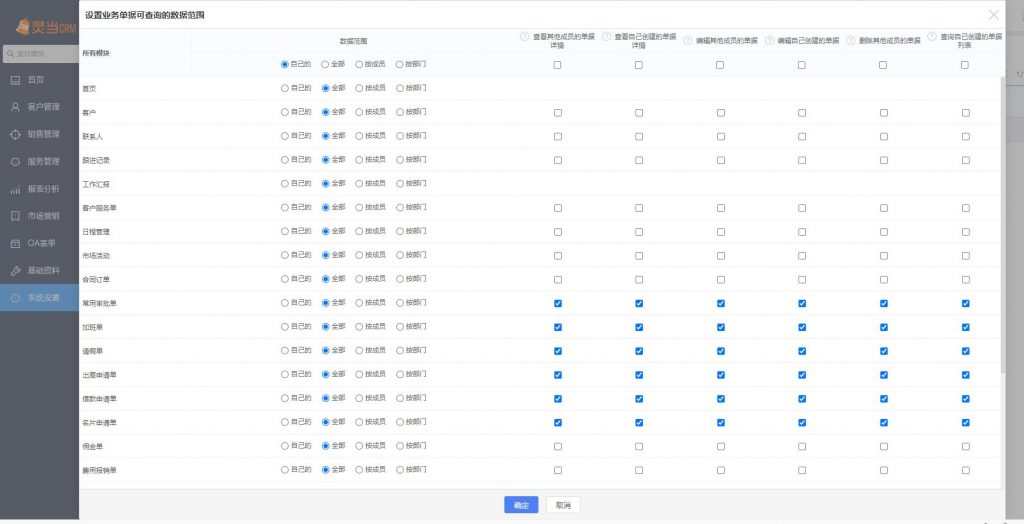This screenshot has width=1024, height=524.
Task: Select 自己的 for 首页 row
Action: click(x=284, y=88)
